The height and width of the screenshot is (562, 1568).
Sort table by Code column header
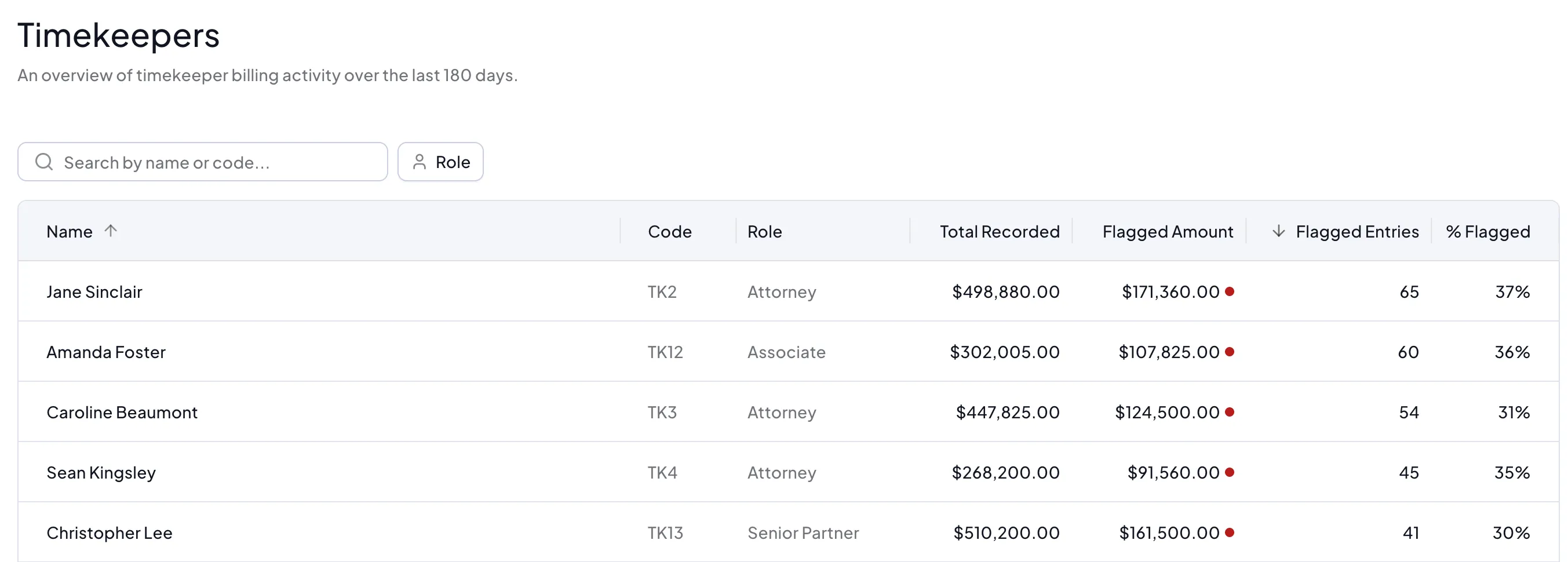click(670, 231)
